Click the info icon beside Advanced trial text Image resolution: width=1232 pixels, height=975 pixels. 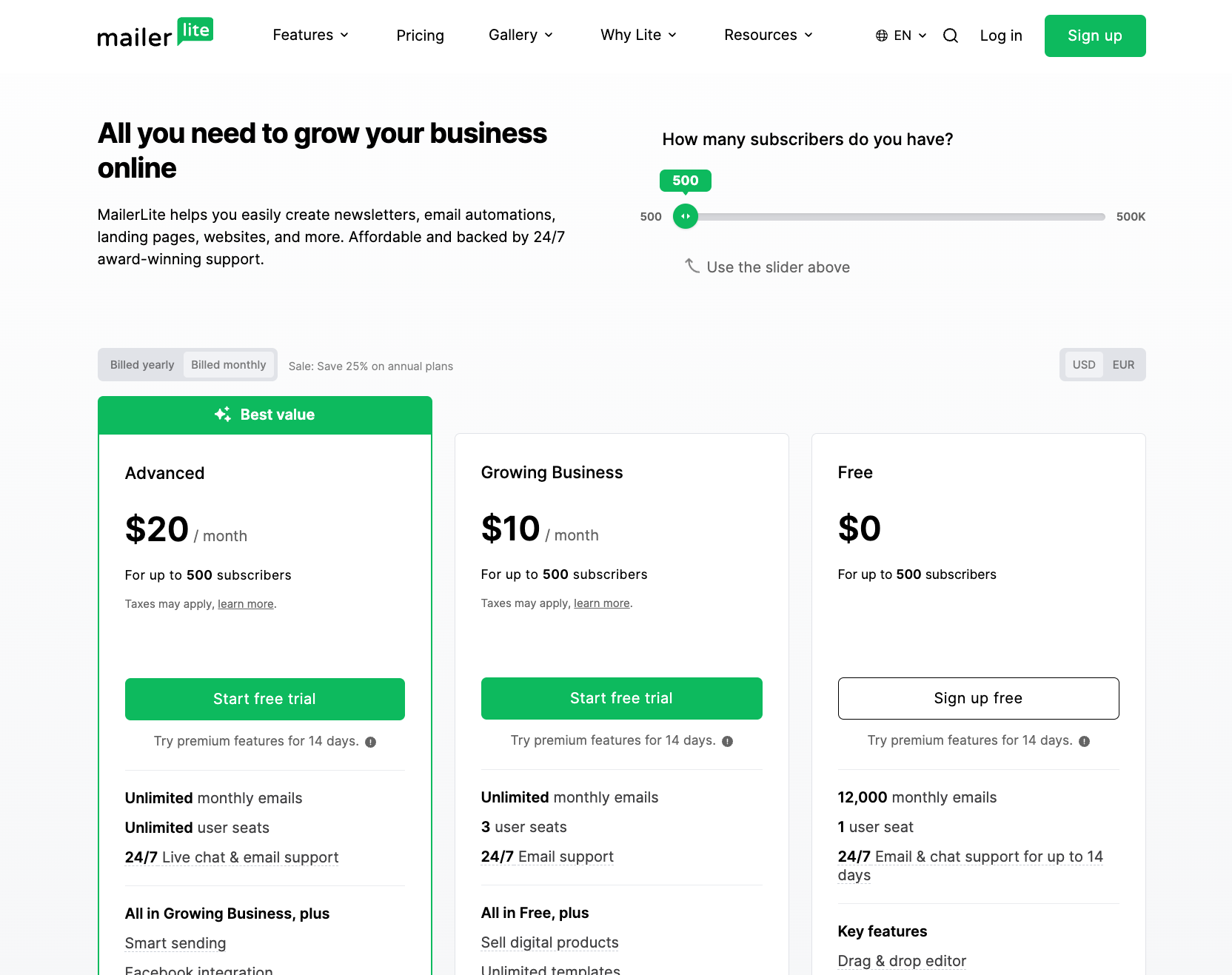coord(371,741)
